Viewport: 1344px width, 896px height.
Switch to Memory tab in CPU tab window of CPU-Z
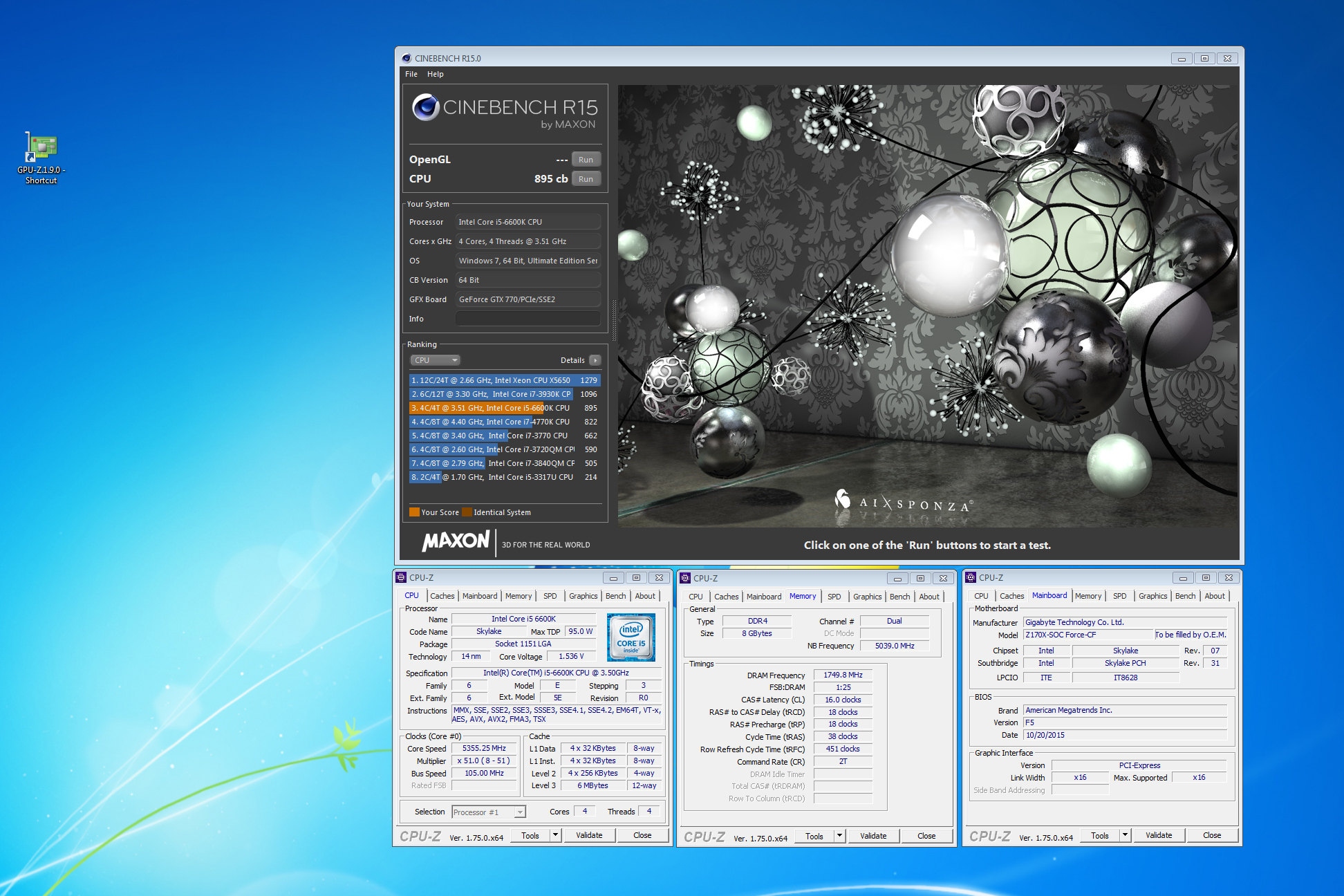(519, 596)
